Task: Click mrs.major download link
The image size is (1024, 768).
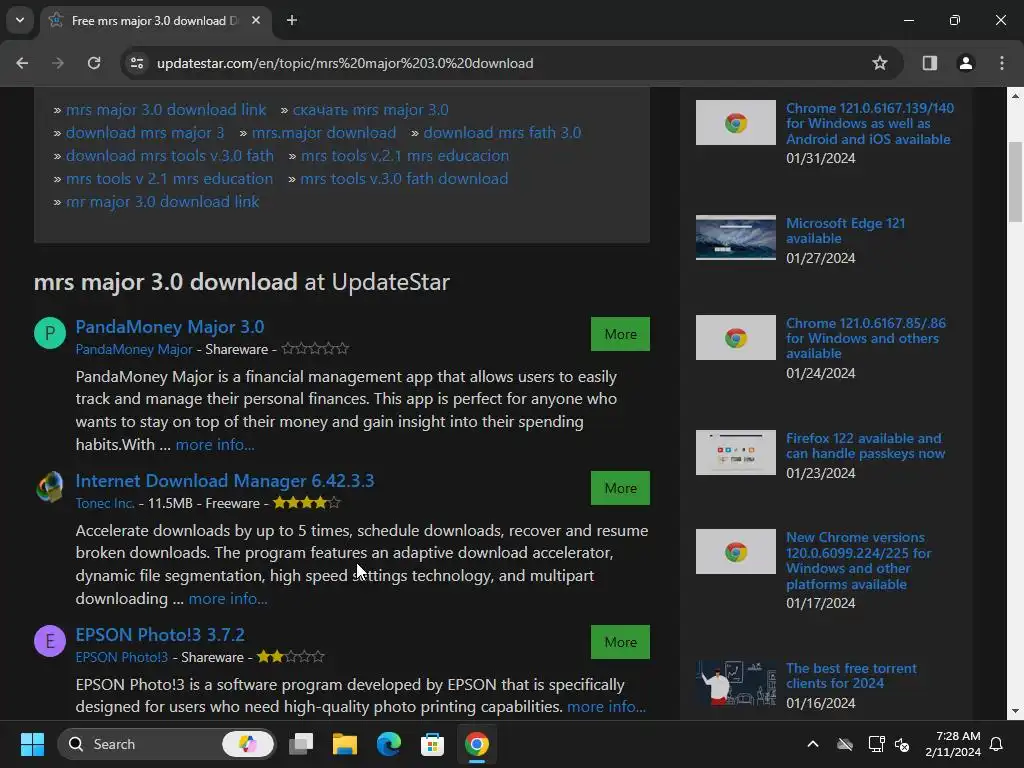Action: coord(324,133)
